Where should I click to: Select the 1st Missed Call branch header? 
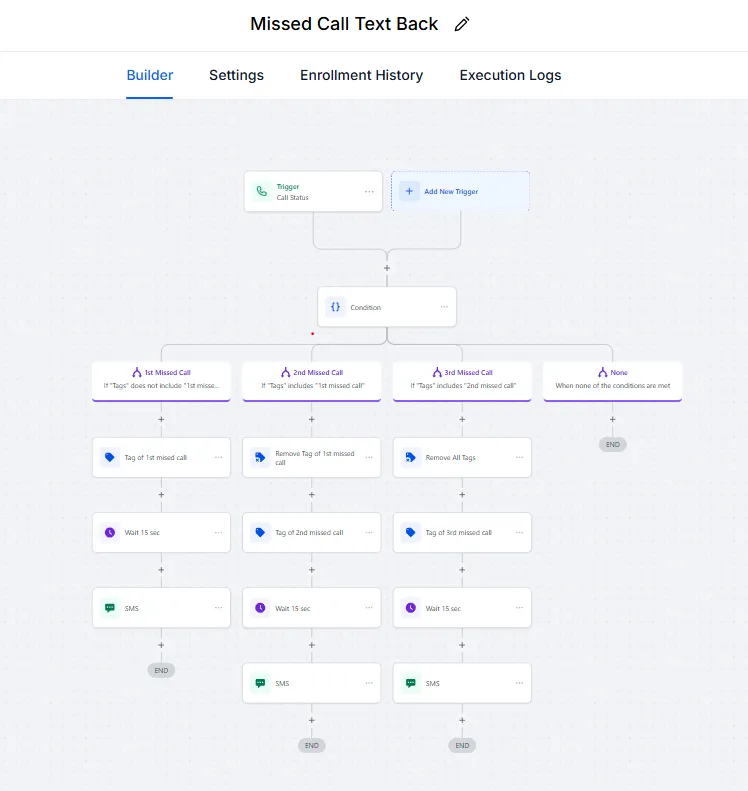[161, 380]
